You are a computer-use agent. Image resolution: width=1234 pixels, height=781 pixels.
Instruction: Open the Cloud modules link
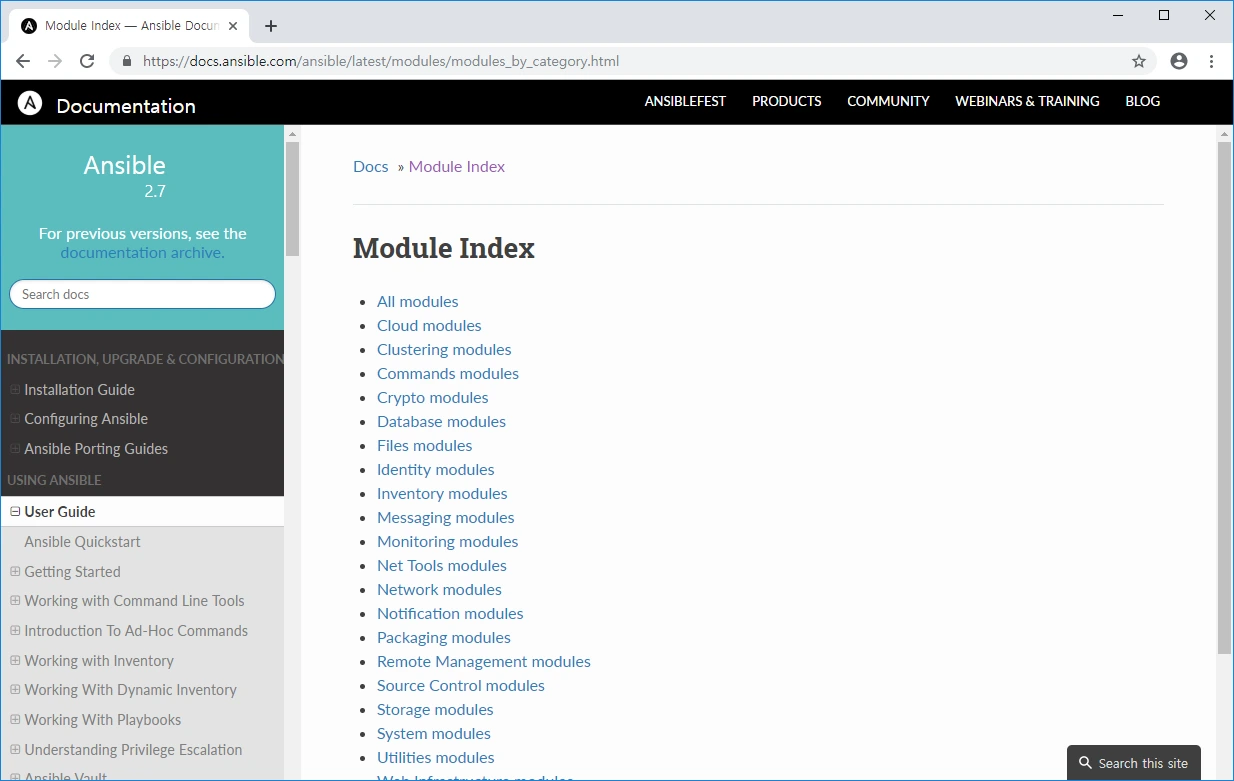pos(429,325)
